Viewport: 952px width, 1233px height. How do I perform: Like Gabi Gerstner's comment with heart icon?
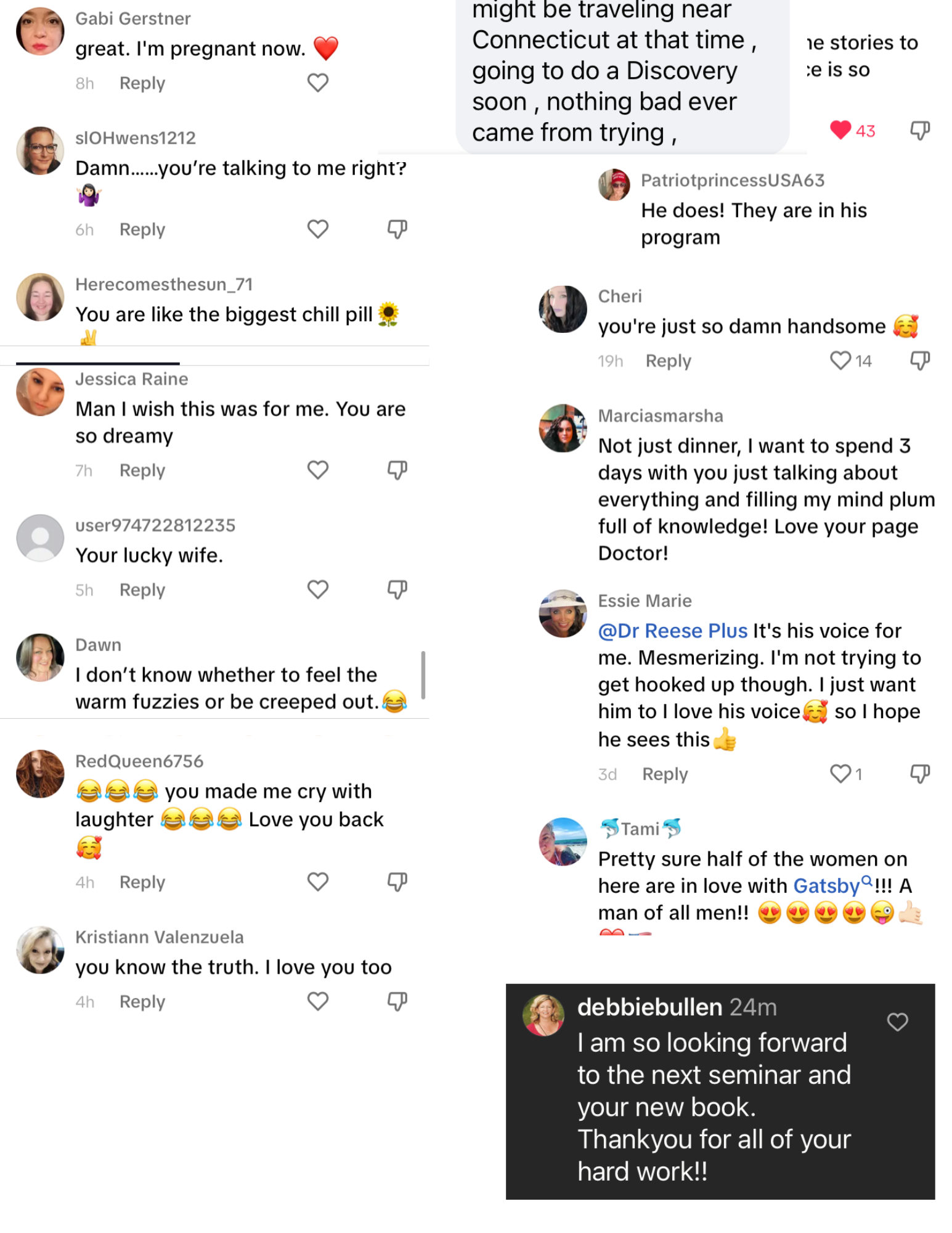point(317,83)
